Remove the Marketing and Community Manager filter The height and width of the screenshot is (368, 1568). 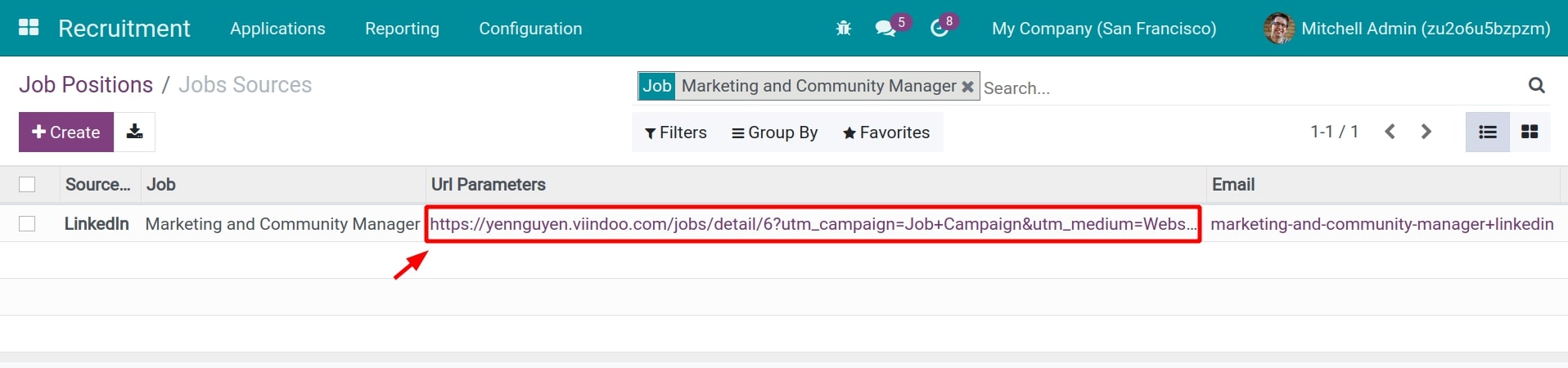pos(967,87)
